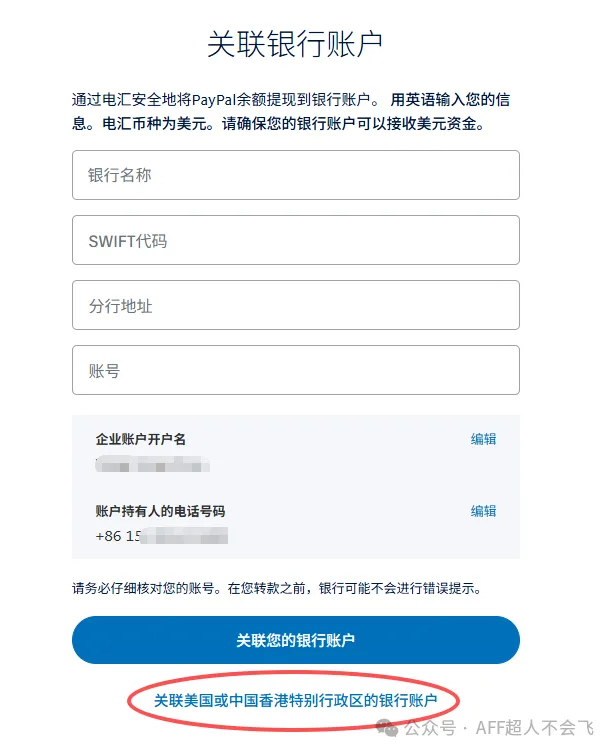Click the 银行名称 input field
The image size is (614, 753).
295,175
